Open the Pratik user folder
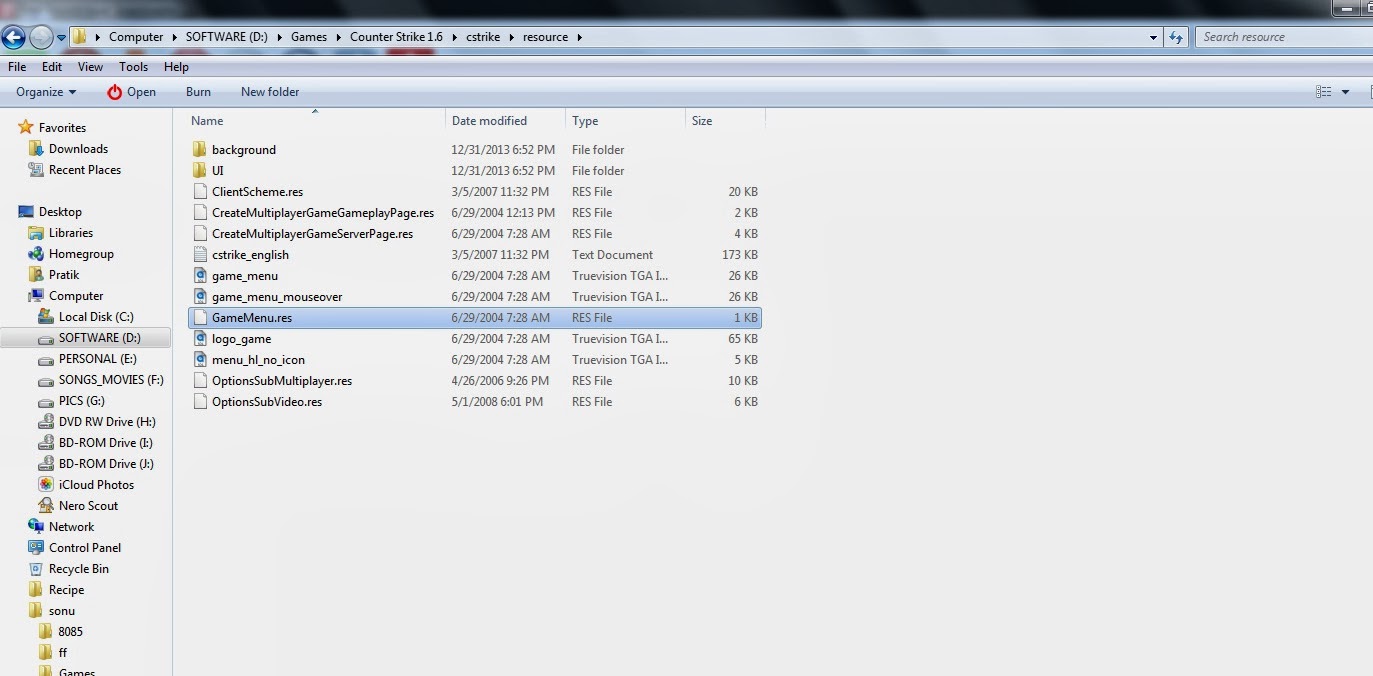This screenshot has height=676, width=1373. pos(63,275)
